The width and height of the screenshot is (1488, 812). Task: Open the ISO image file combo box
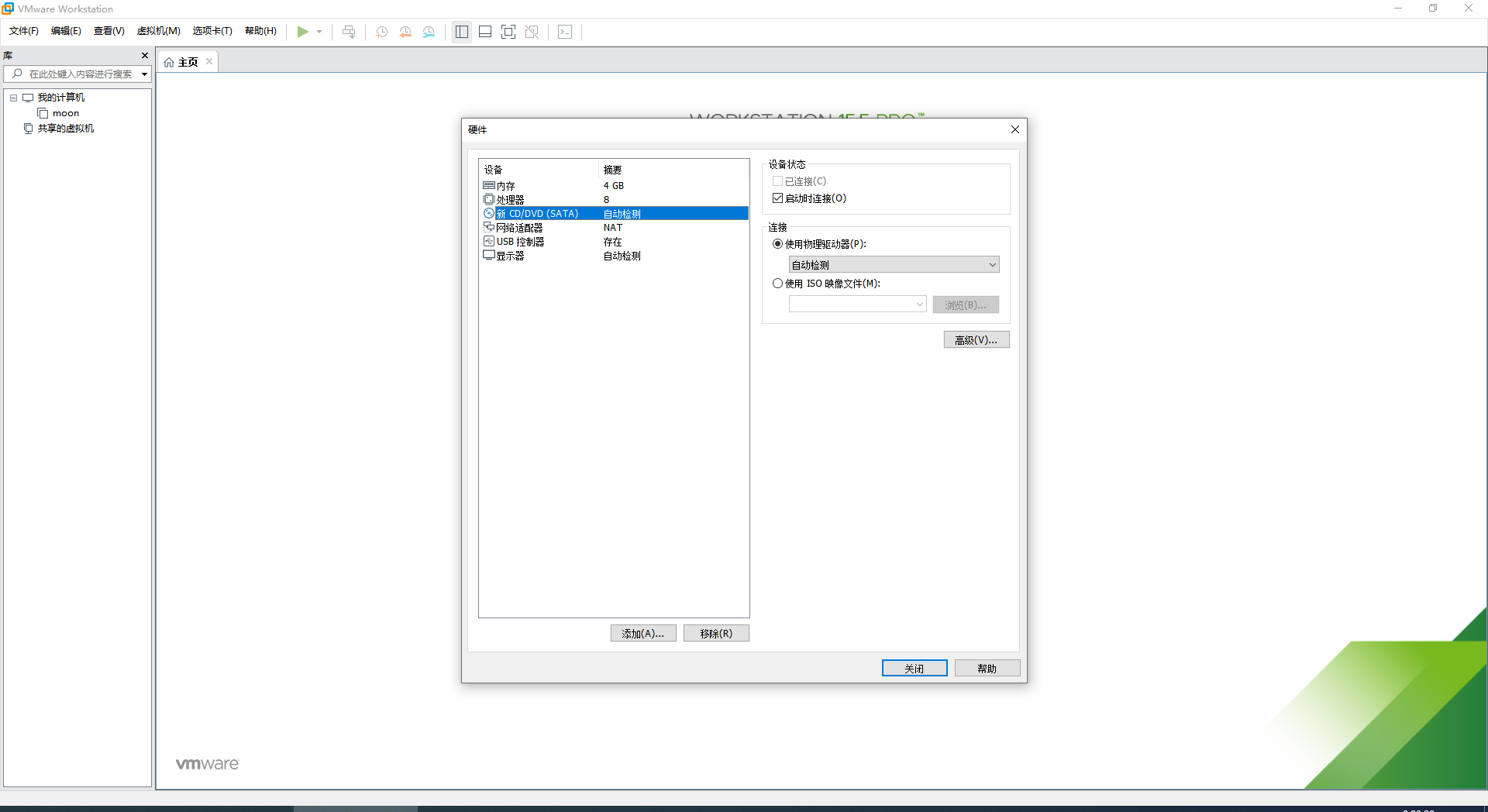coord(857,304)
